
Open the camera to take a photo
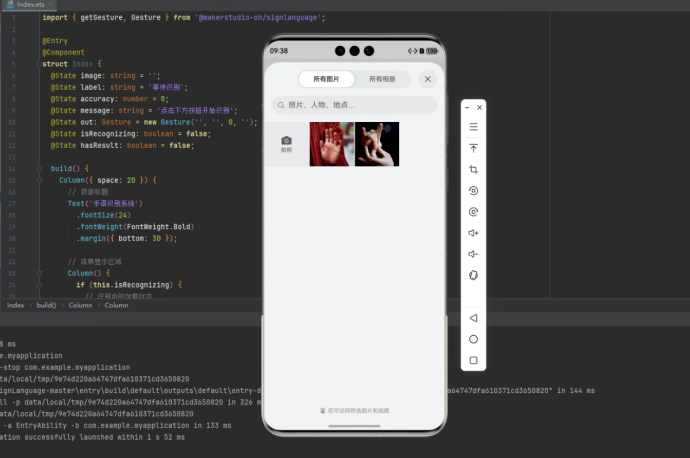tap(286, 144)
